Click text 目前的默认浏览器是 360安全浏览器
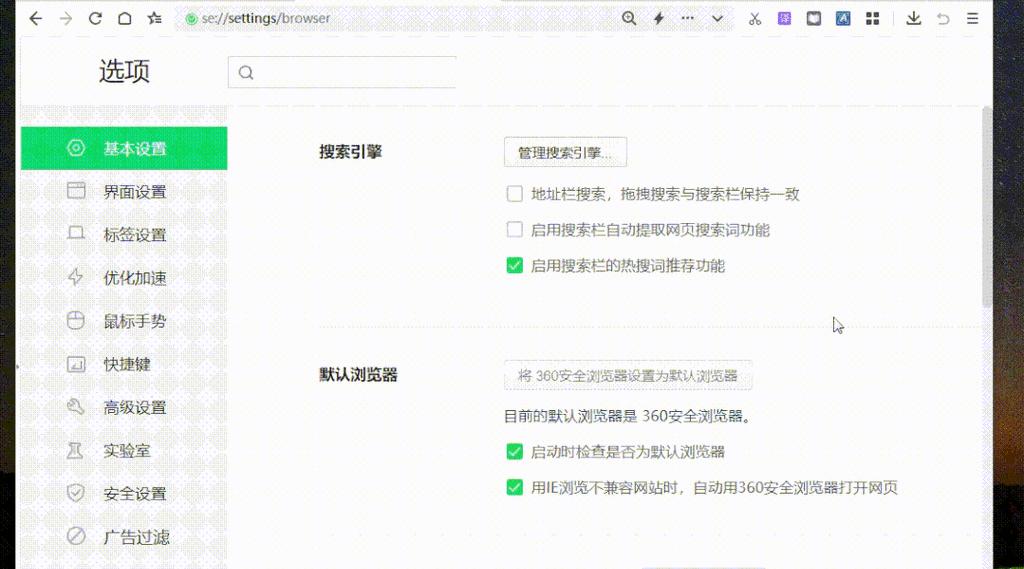1024x569 pixels. [x=628, y=415]
